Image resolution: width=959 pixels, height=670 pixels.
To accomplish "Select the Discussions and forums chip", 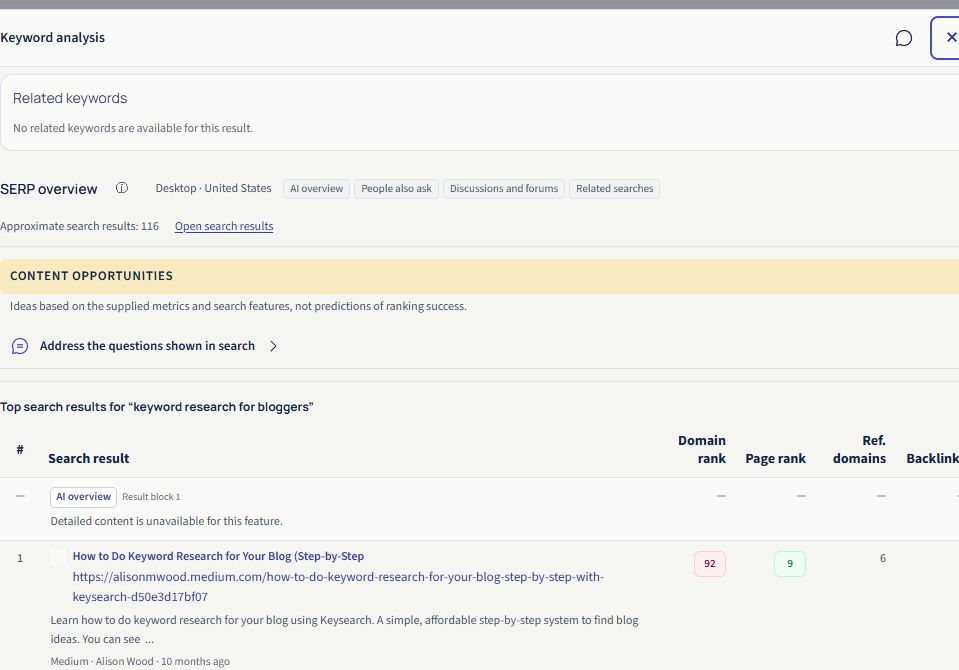I will [504, 188].
